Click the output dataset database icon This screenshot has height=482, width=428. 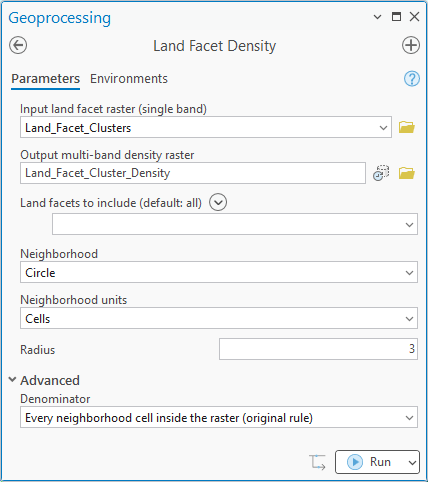coord(381,173)
